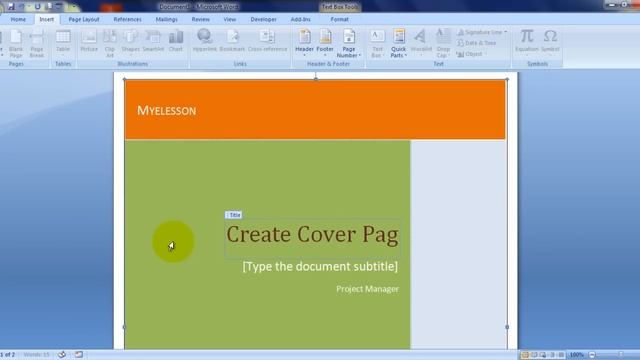
Task: Click Save in Quick Access Toolbar
Action: tap(11, 7)
